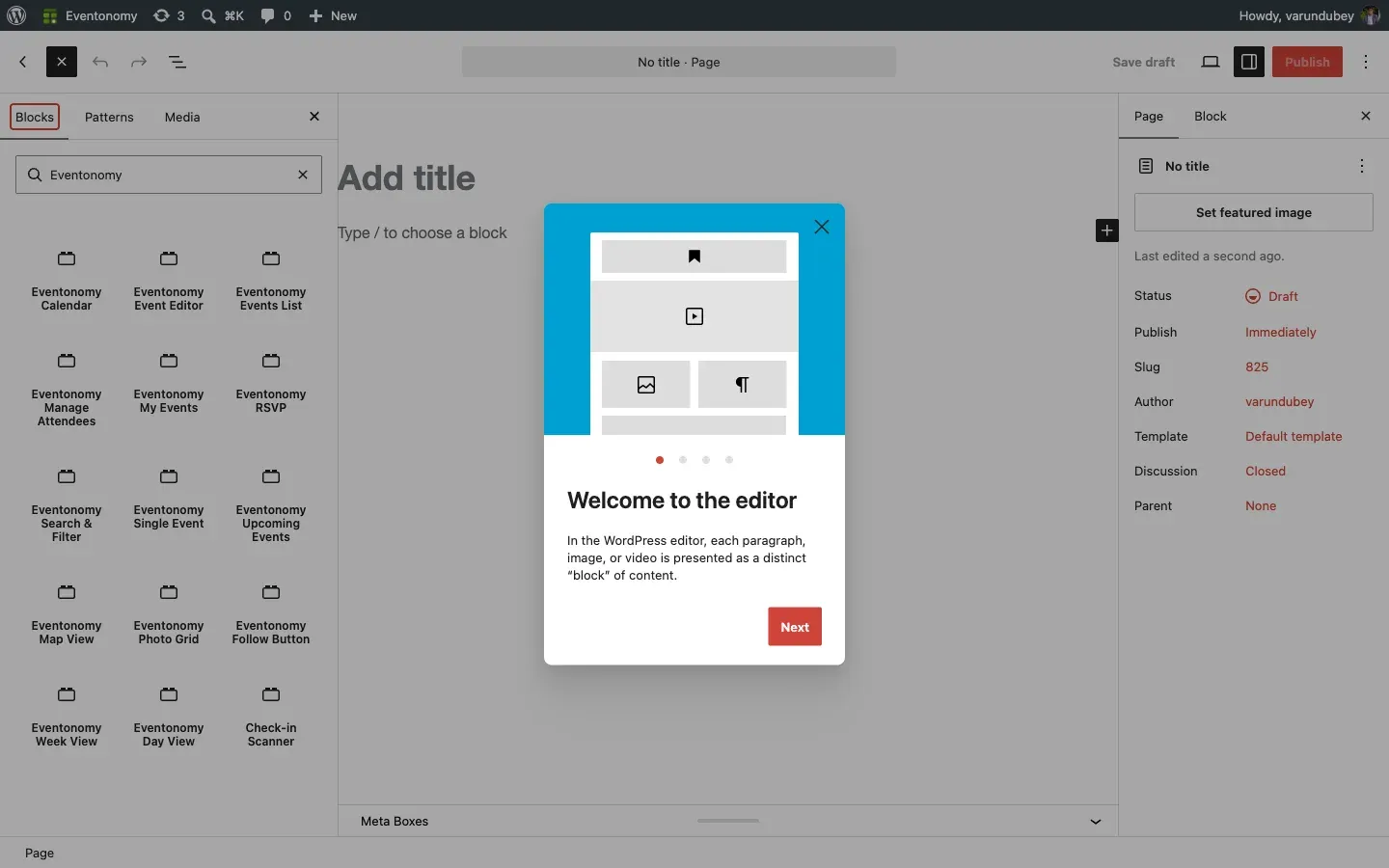
Task: Insert the Eventonomy Manage Attendees block
Action: [x=67, y=390]
